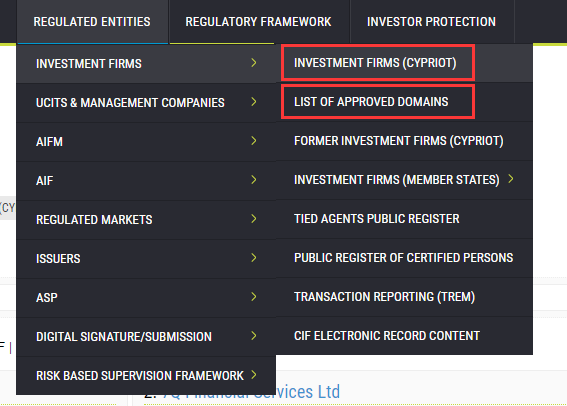Open the Regulatory Framework menu tab
Image resolution: width=567 pixels, height=406 pixels.
click(x=258, y=22)
